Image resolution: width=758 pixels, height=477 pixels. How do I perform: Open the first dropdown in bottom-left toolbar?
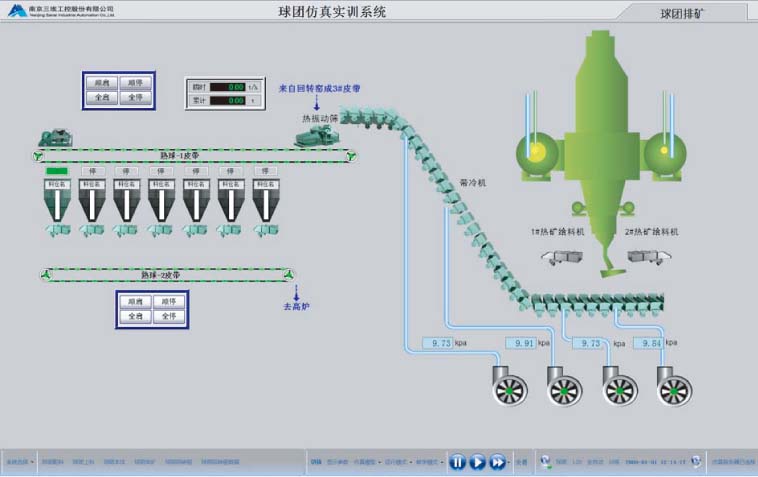click(18, 462)
